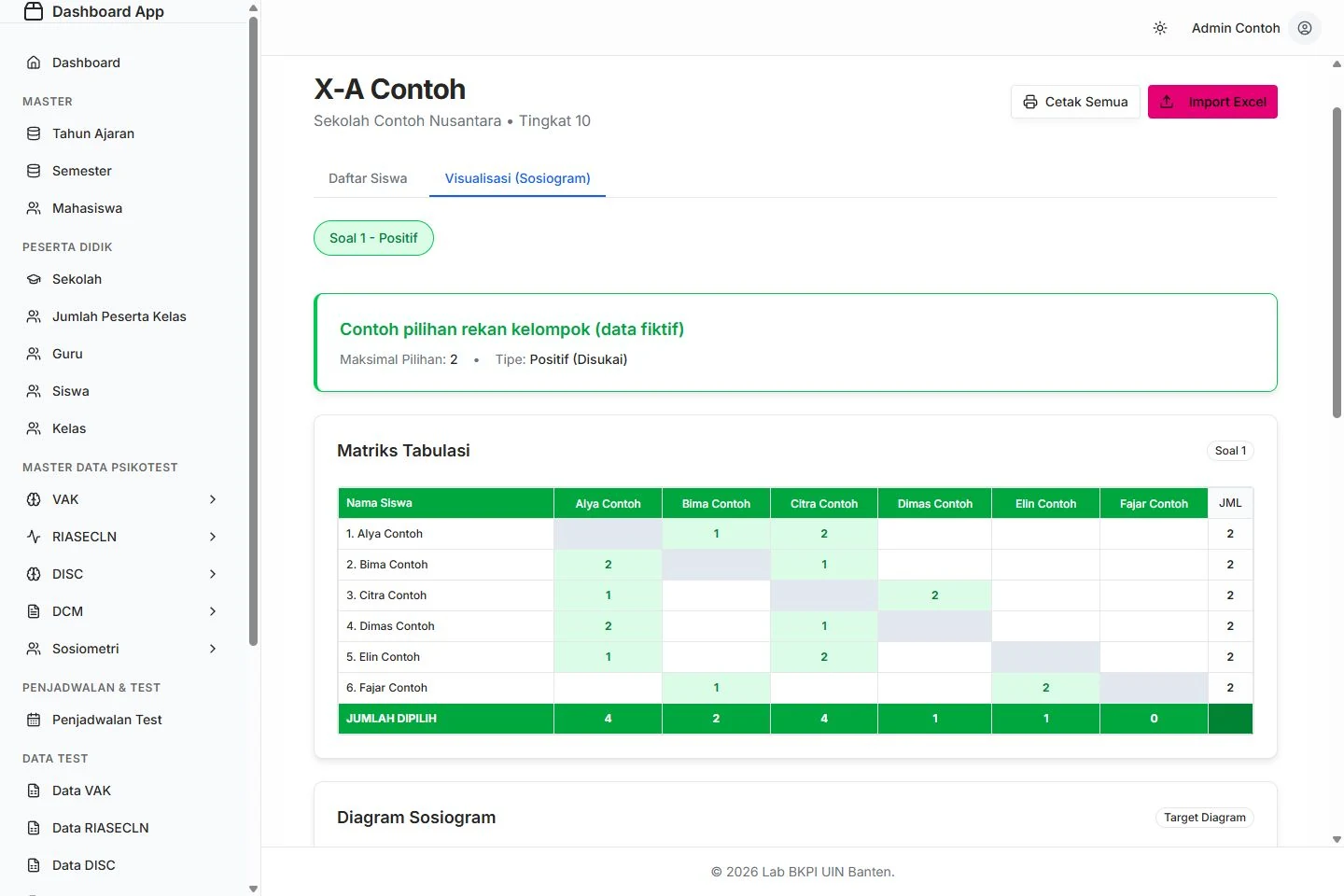Image resolution: width=1344 pixels, height=896 pixels.
Task: Expand the DISC submenu chevron
Action: click(213, 574)
